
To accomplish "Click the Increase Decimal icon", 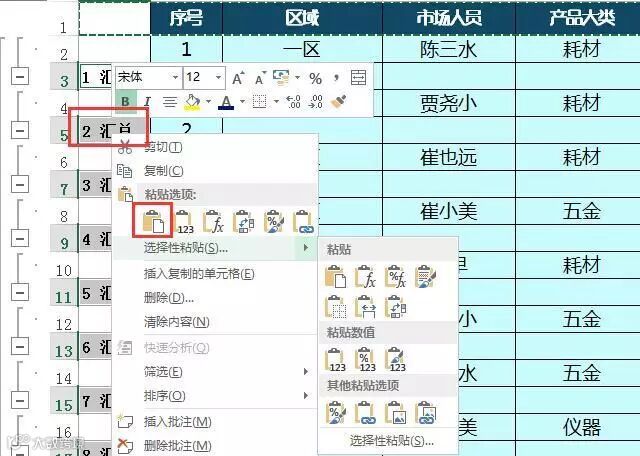I will pos(293,101).
